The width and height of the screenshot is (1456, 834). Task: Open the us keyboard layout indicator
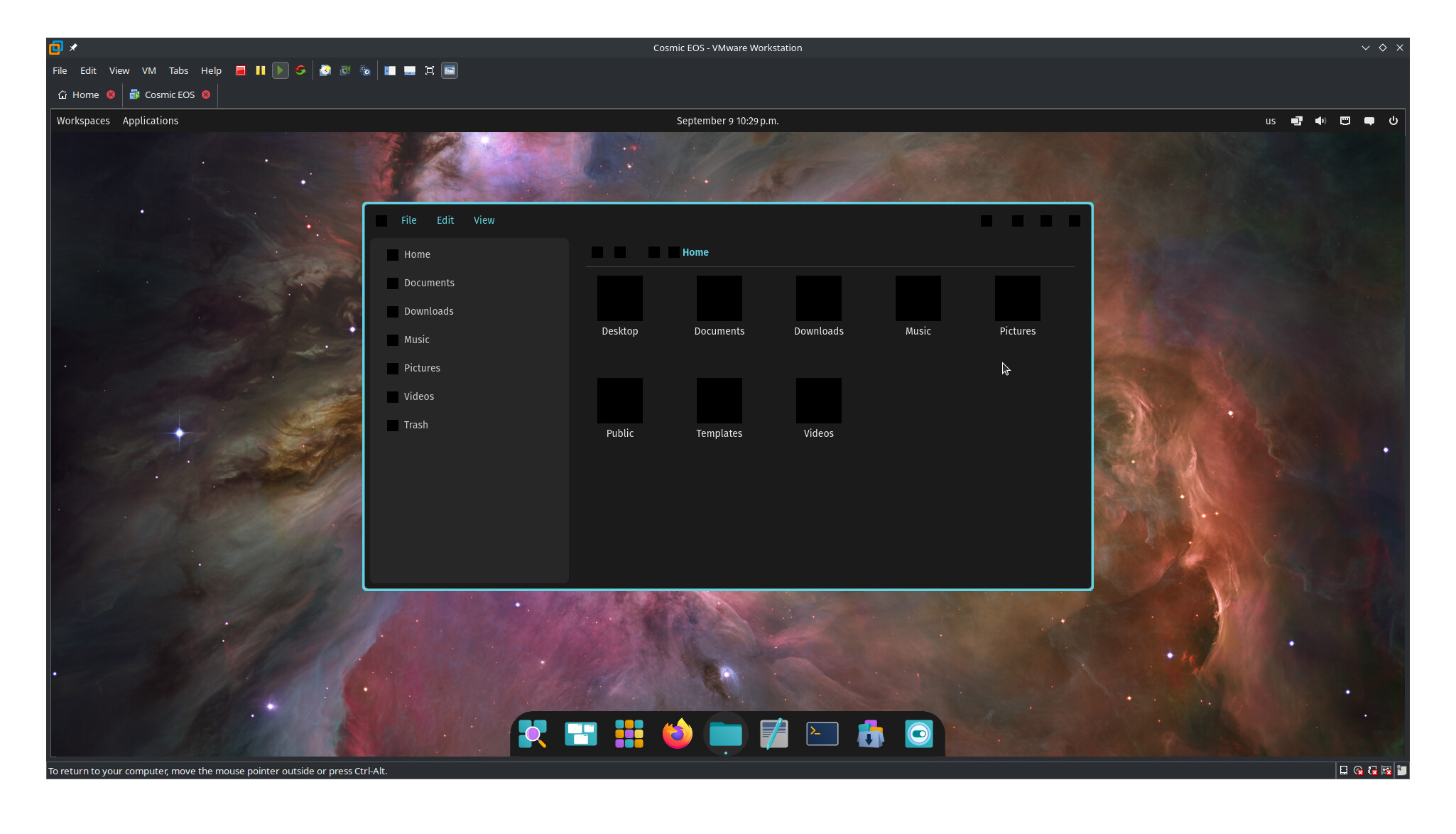pyautogui.click(x=1271, y=121)
